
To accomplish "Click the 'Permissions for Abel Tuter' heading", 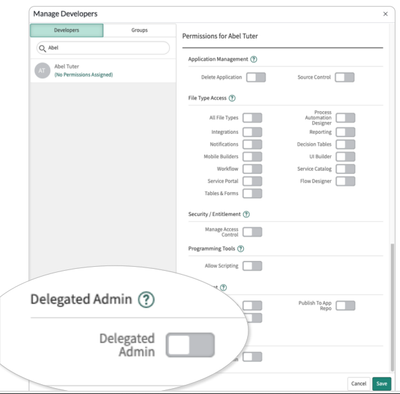I will (220, 36).
